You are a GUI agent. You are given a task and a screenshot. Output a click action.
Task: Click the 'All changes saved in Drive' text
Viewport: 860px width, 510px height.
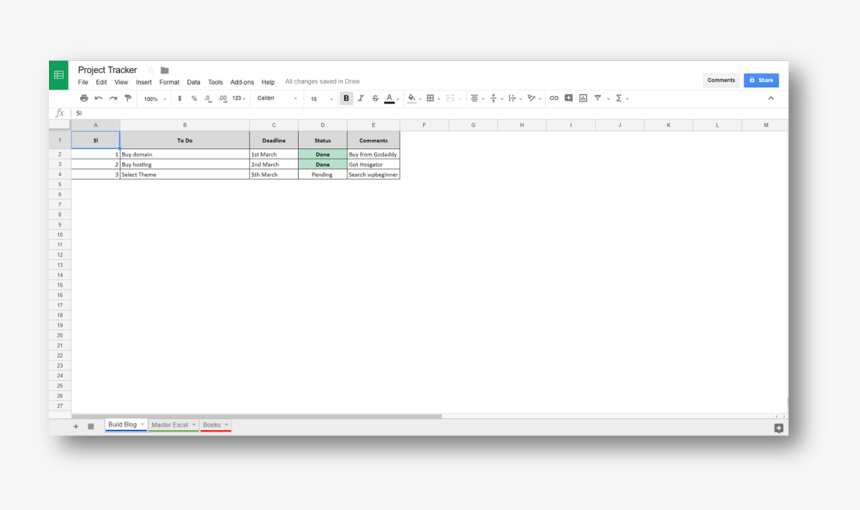click(322, 82)
